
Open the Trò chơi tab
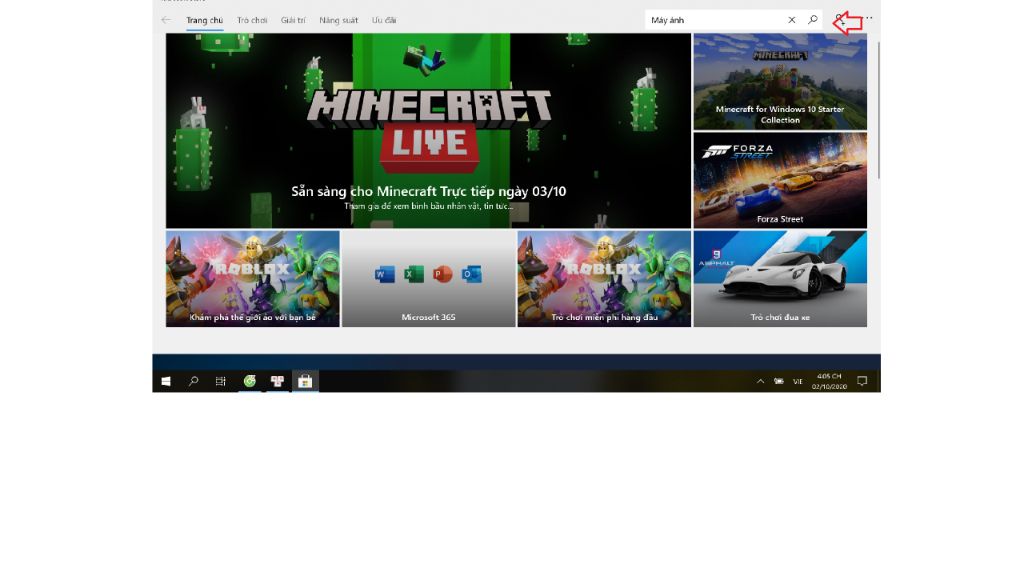(252, 20)
